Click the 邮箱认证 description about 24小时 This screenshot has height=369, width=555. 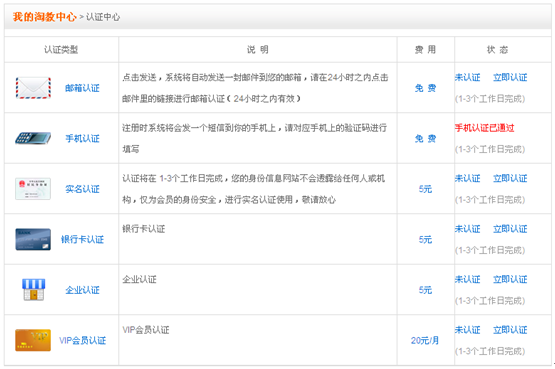click(255, 88)
